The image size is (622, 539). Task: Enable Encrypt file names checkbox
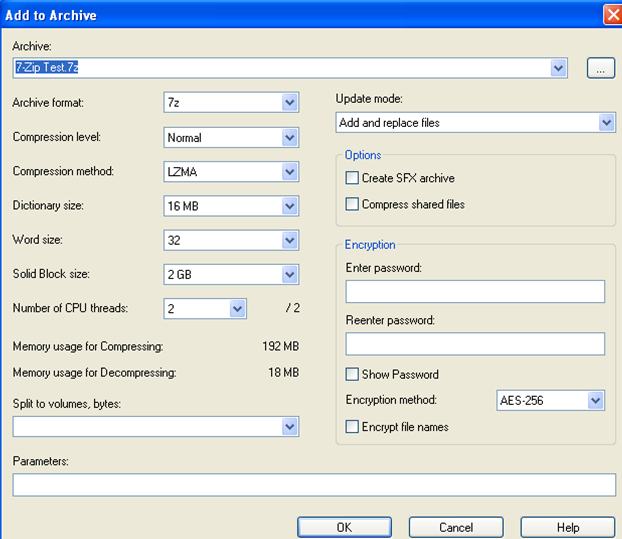point(352,427)
